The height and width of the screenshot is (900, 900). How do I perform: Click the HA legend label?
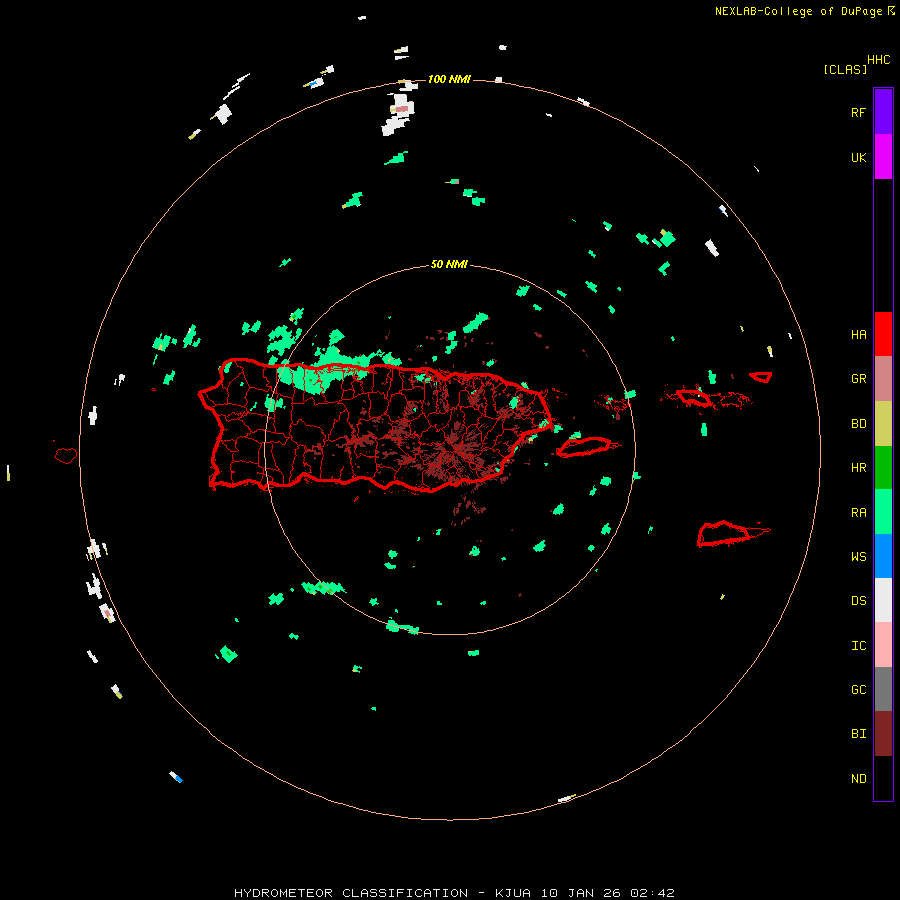coord(858,334)
